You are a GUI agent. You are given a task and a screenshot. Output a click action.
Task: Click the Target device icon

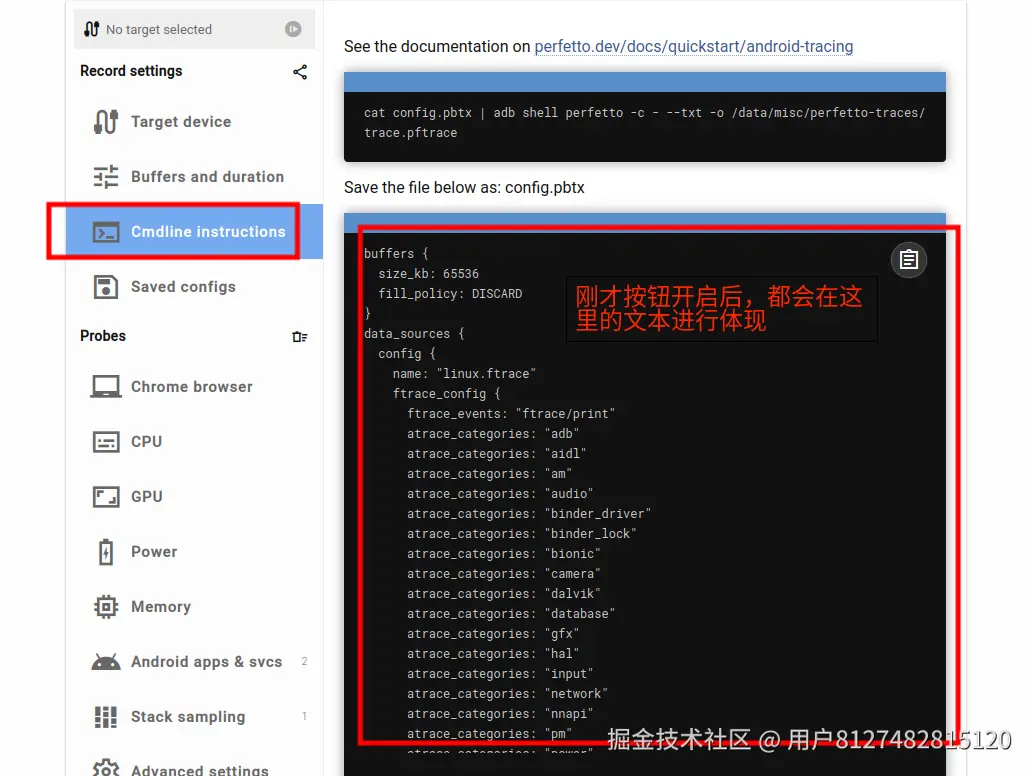106,122
